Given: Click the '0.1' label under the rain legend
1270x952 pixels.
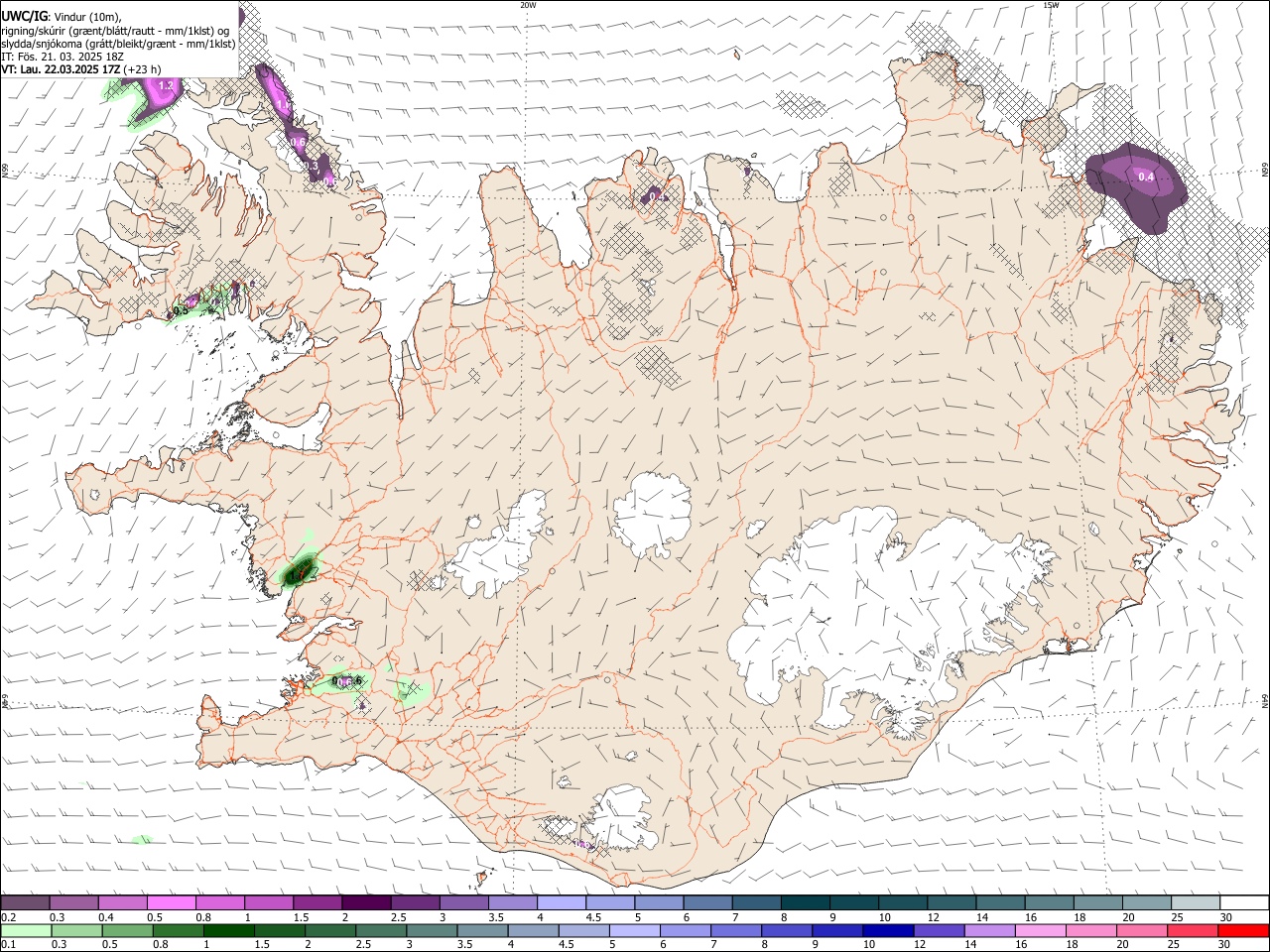Looking at the screenshot, I should [8, 945].
